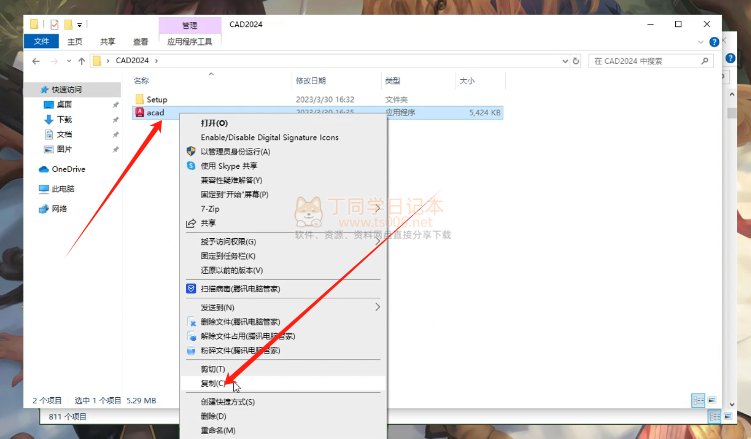Click the 快速访问 star icon
Viewport: 751px width, 439px height.
tap(45, 90)
